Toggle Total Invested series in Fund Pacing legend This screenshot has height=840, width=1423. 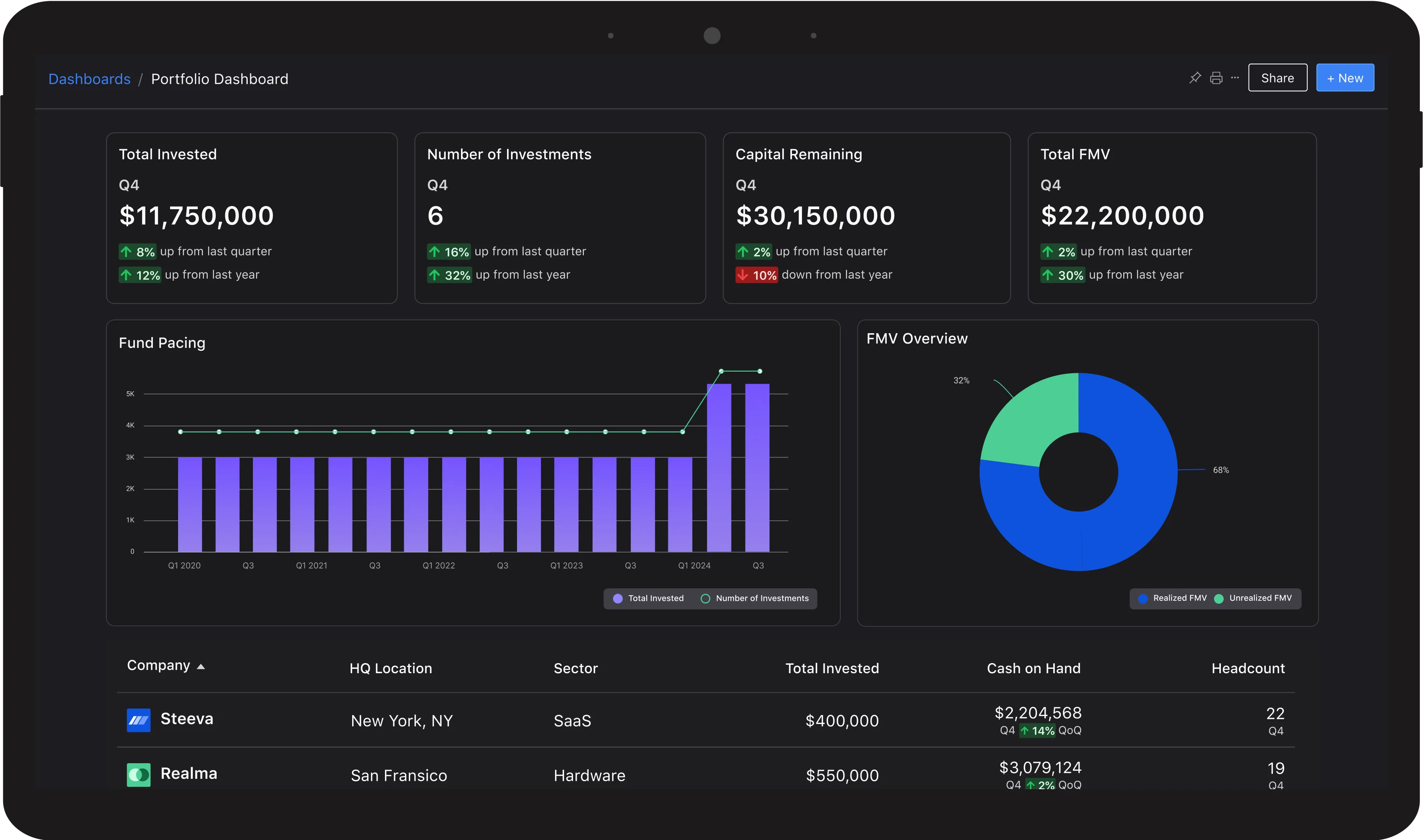[648, 598]
